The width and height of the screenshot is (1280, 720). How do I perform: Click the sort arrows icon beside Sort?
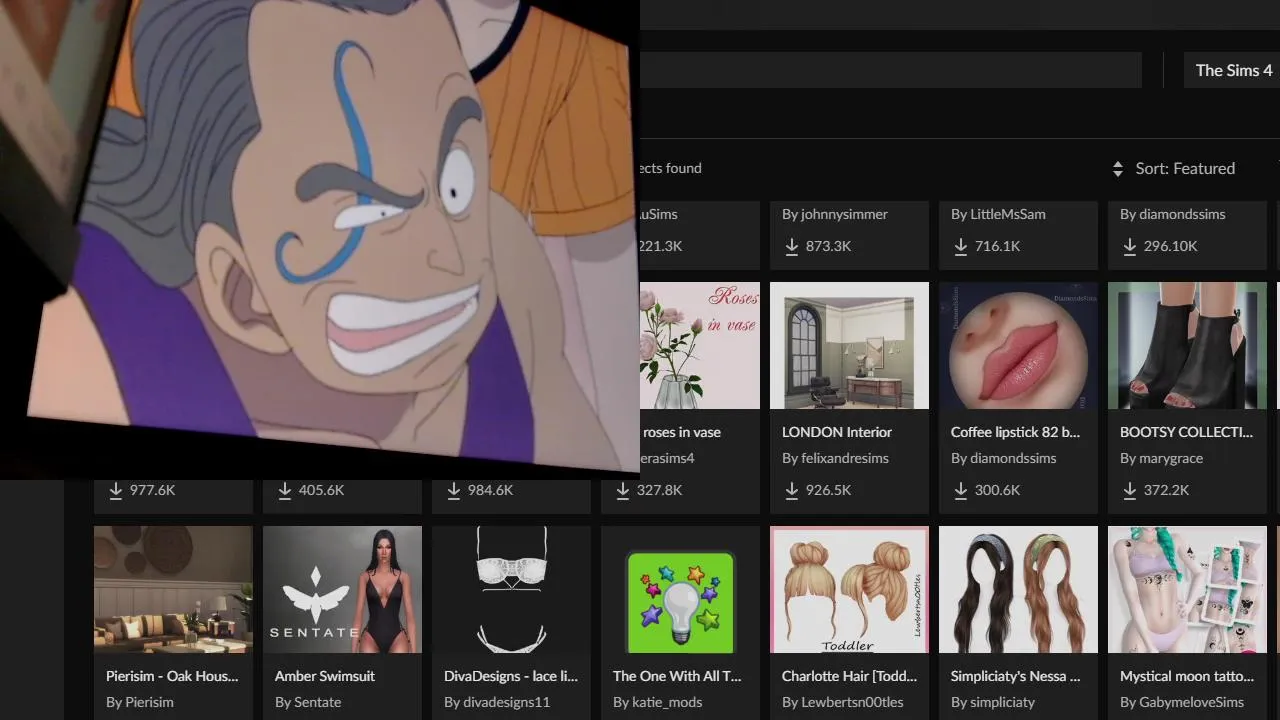pos(1118,169)
